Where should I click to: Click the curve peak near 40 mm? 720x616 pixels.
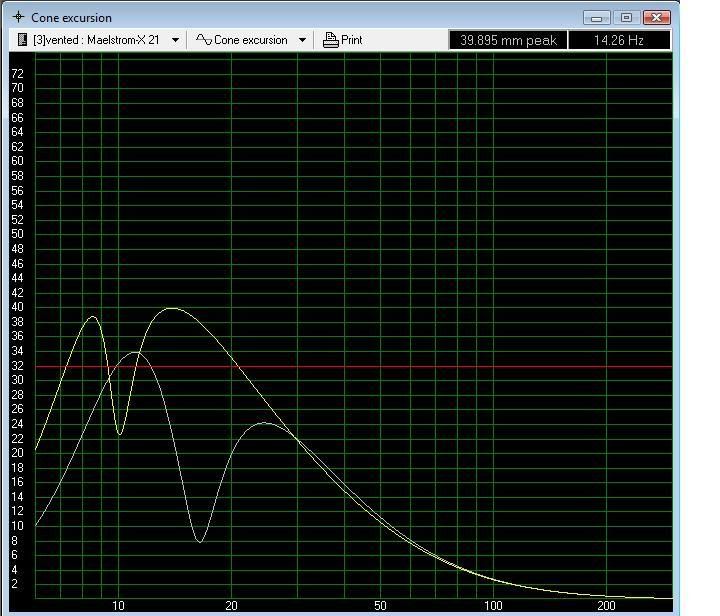click(x=171, y=308)
